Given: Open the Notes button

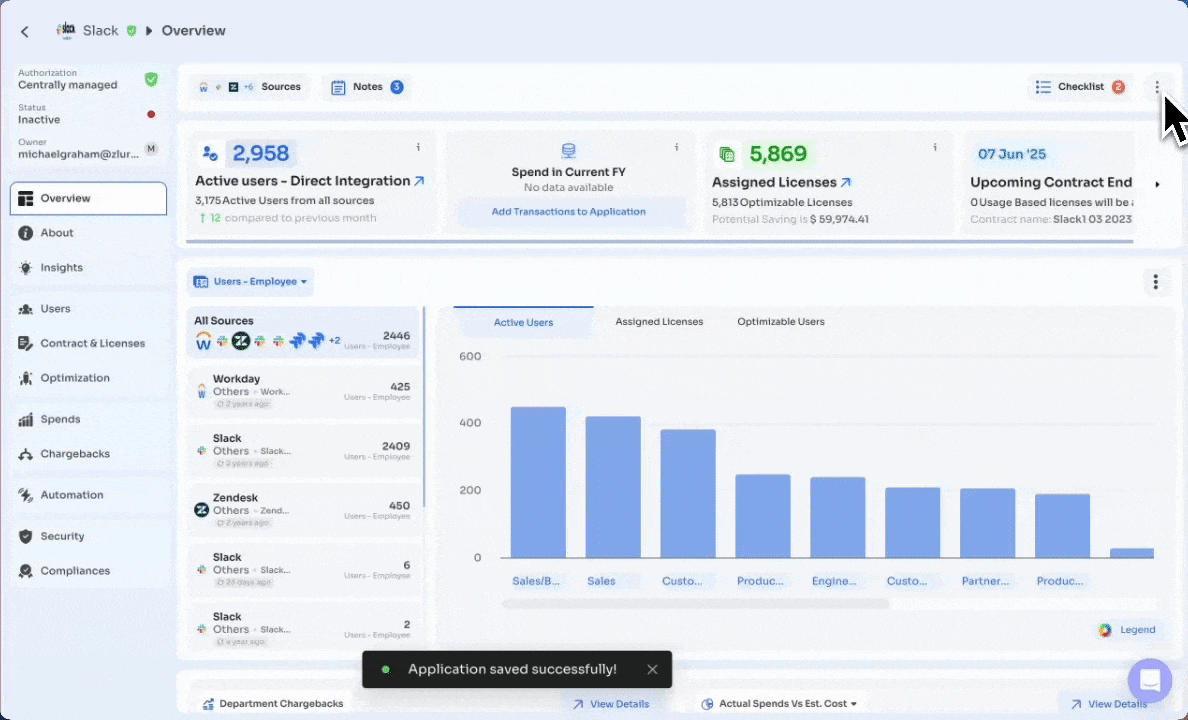Looking at the screenshot, I should click(367, 87).
